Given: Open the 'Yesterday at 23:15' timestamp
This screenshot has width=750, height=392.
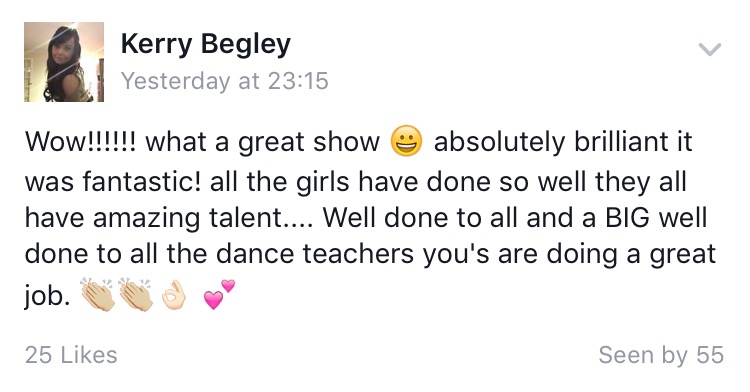Looking at the screenshot, I should click(x=225, y=80).
